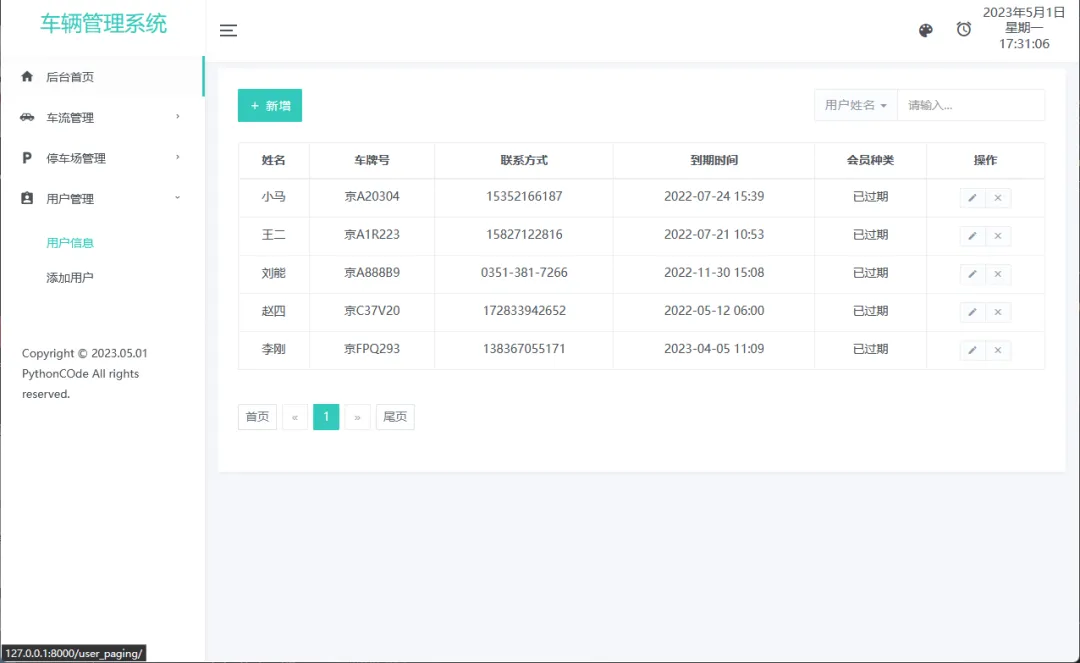Focus the 请输入 search input field
The image size is (1080, 663).
pyautogui.click(x=971, y=105)
